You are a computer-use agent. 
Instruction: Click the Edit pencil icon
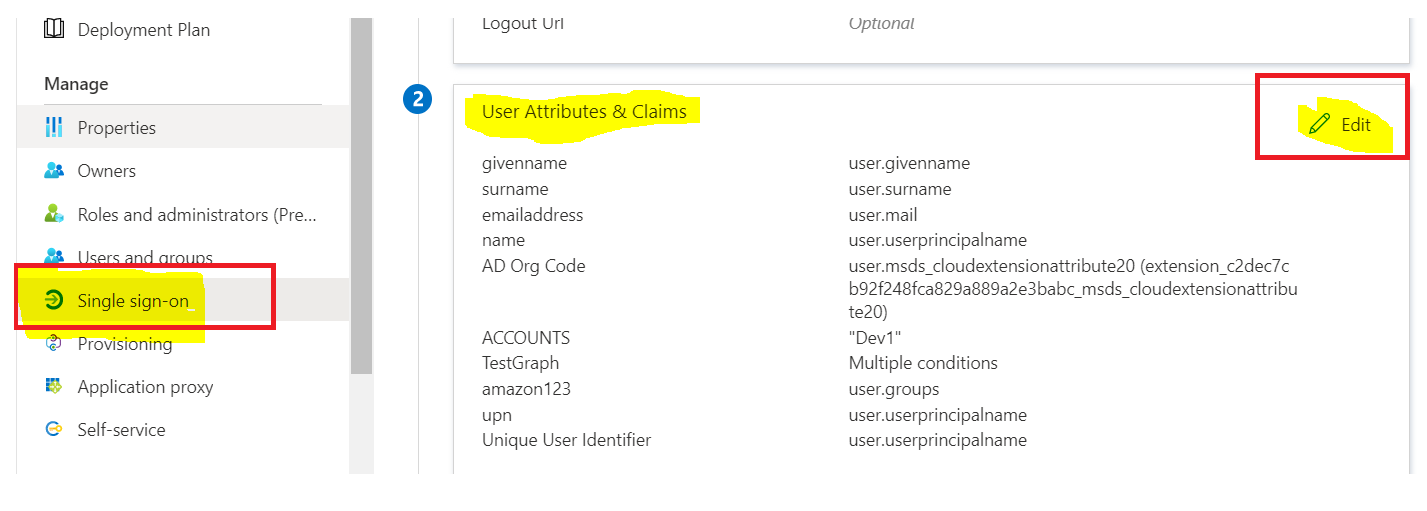coord(1320,124)
